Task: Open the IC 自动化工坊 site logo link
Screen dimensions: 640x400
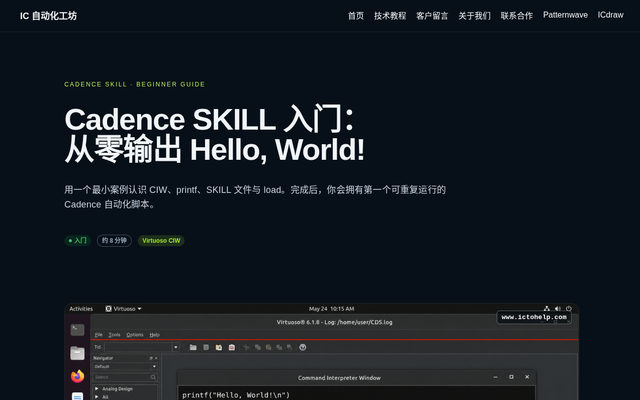Action: coord(48,16)
